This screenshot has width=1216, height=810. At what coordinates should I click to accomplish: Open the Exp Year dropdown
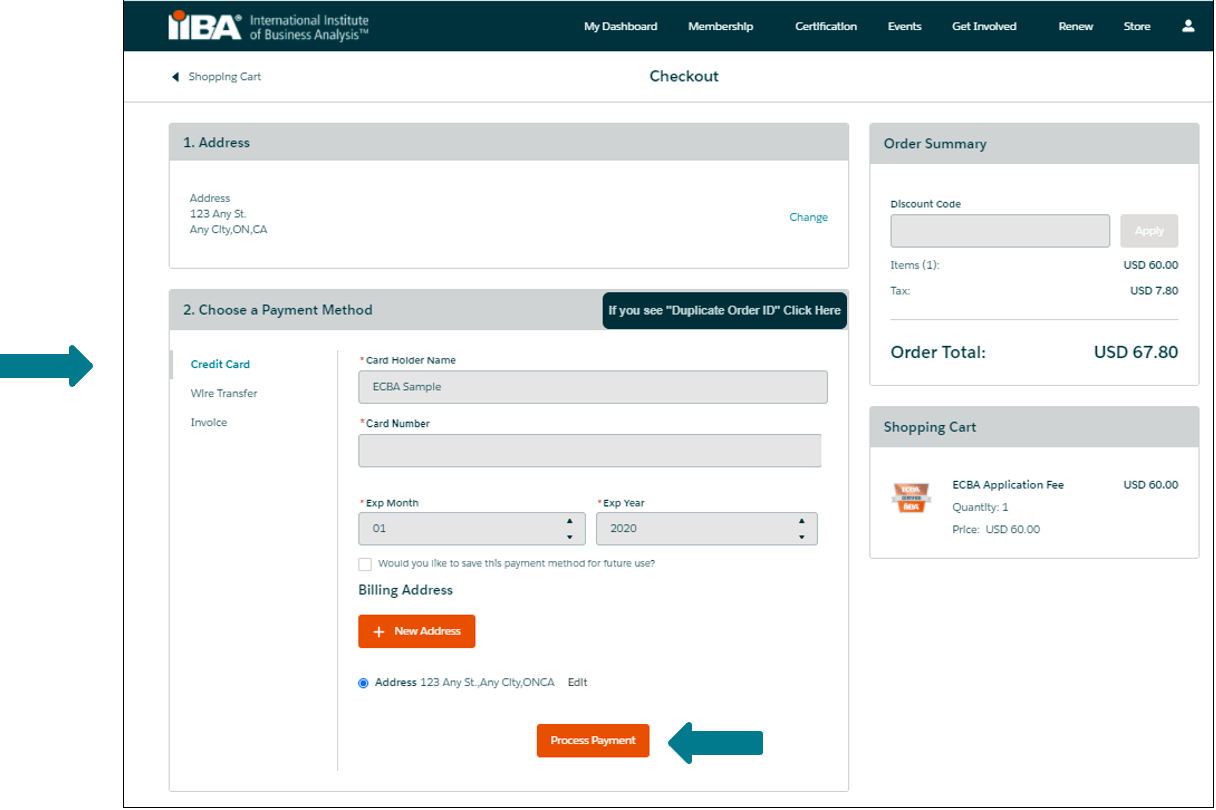[x=707, y=529]
